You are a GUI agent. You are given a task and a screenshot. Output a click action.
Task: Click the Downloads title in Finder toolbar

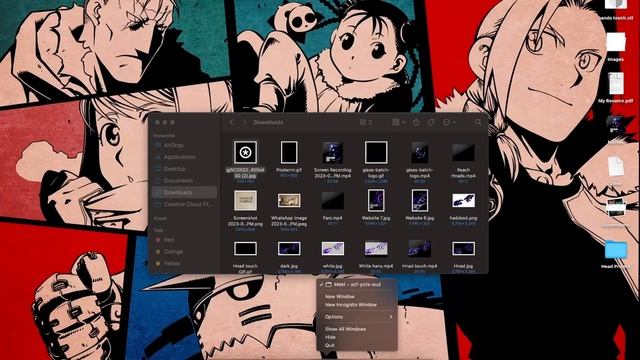coord(268,122)
